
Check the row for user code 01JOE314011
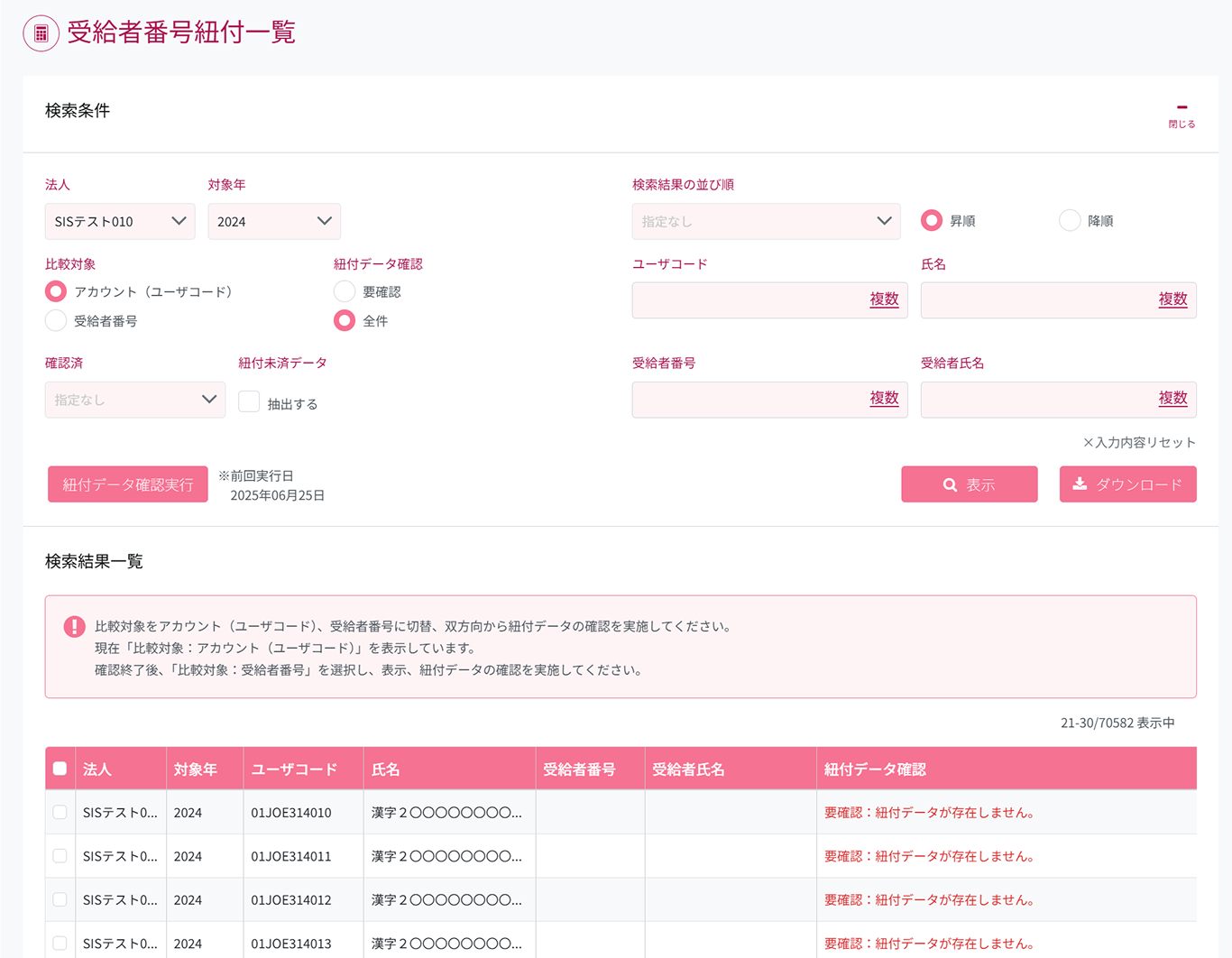(x=60, y=856)
